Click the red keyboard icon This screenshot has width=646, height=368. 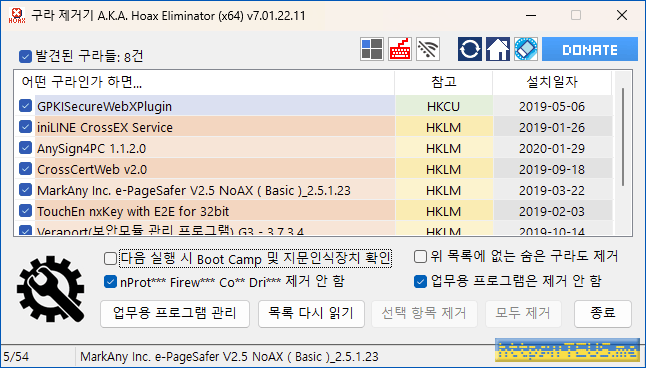pyautogui.click(x=400, y=49)
